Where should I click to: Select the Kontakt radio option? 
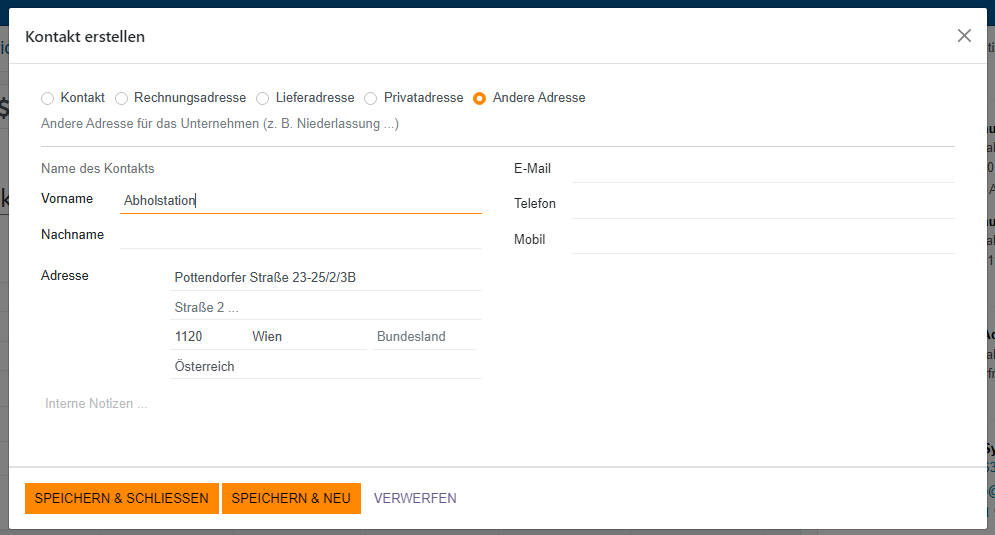(x=48, y=98)
